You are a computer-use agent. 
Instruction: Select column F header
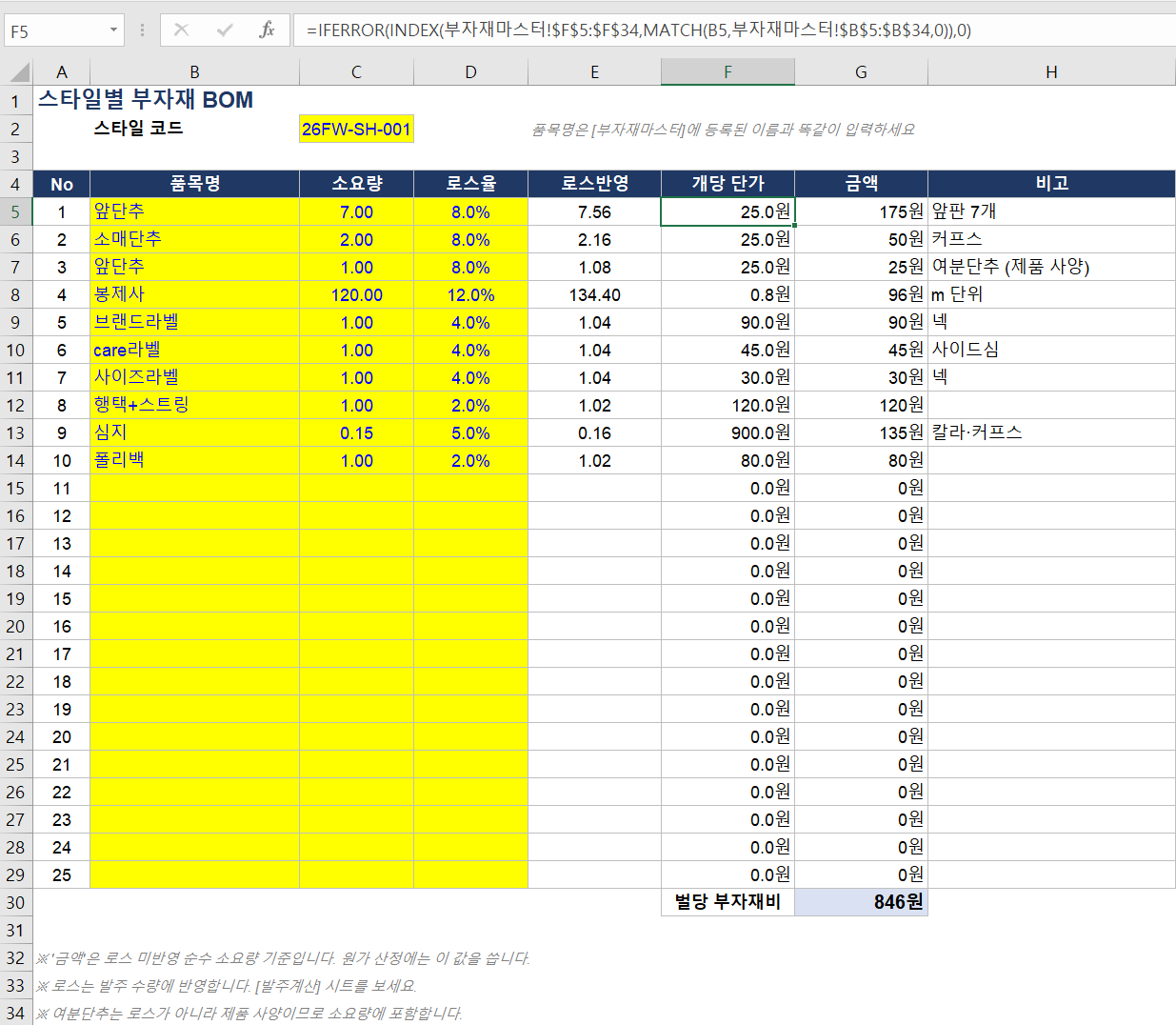click(x=728, y=72)
